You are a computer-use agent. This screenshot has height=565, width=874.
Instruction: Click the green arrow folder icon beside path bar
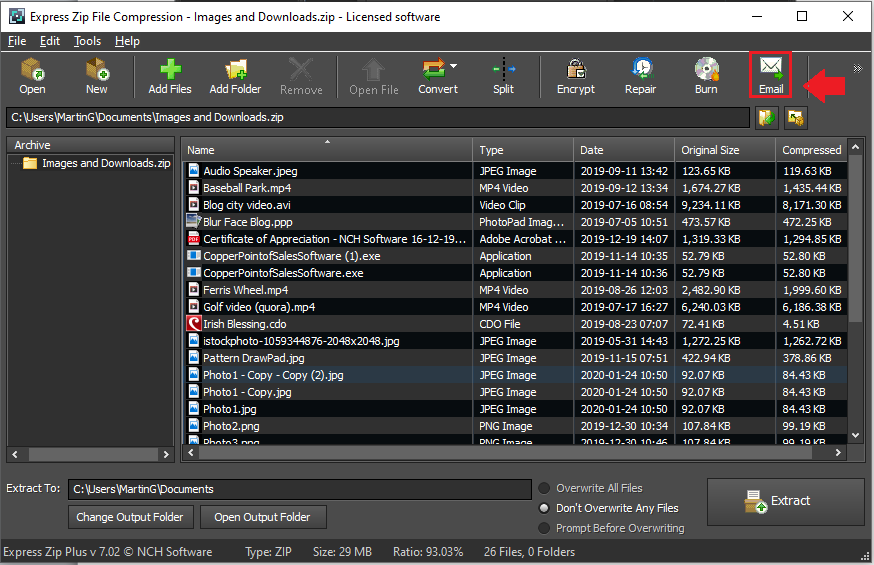coord(767,118)
